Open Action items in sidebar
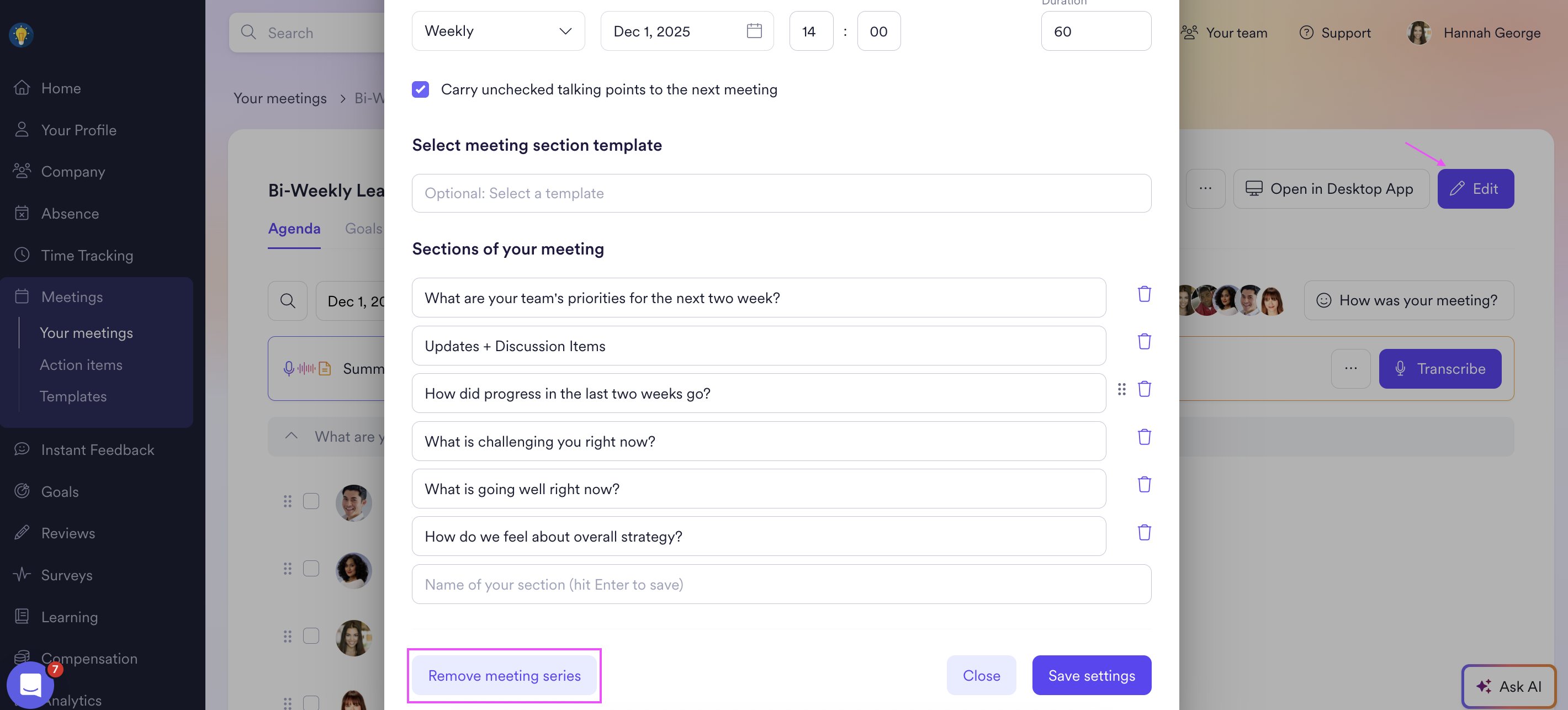Screen dimensions: 1568x710 pyautogui.click(x=81, y=365)
